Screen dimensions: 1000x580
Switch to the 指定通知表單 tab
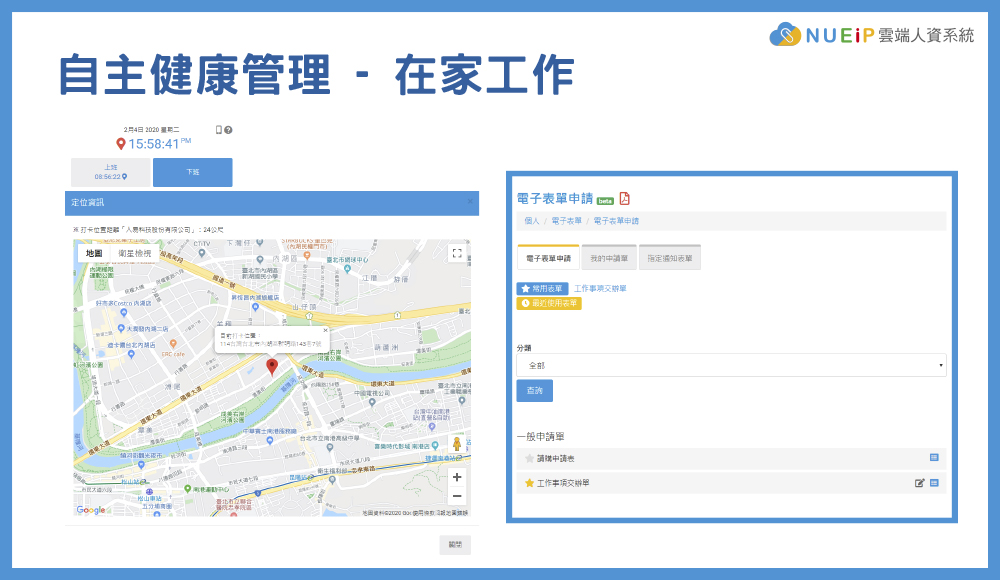point(670,258)
